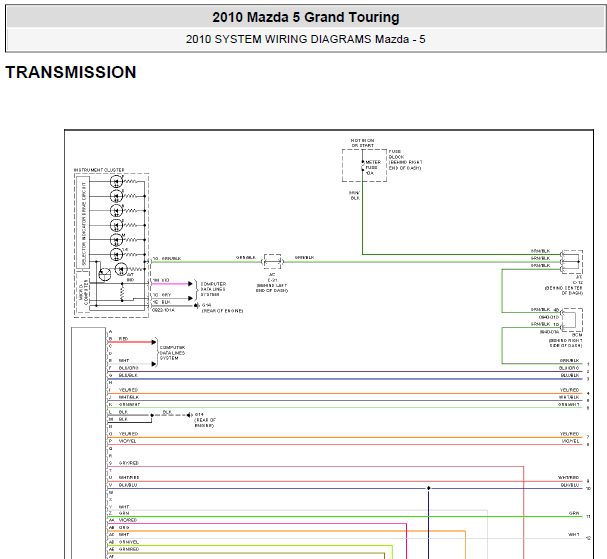Click the WHT/BLK label at pin J

129,397
